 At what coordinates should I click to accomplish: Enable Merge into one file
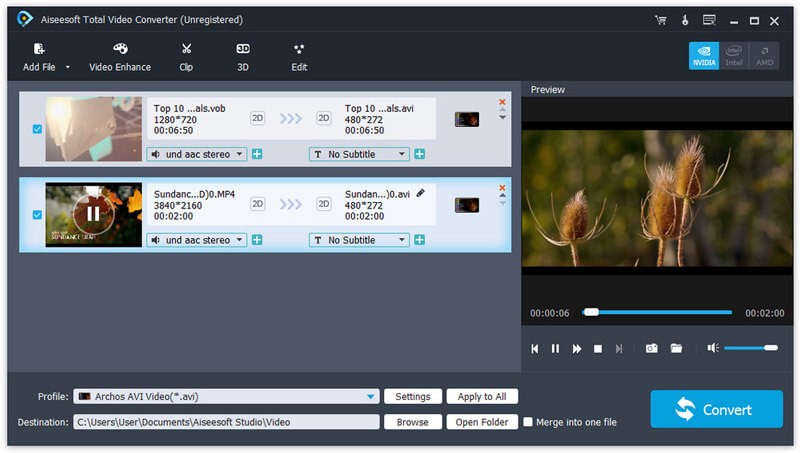[529, 422]
